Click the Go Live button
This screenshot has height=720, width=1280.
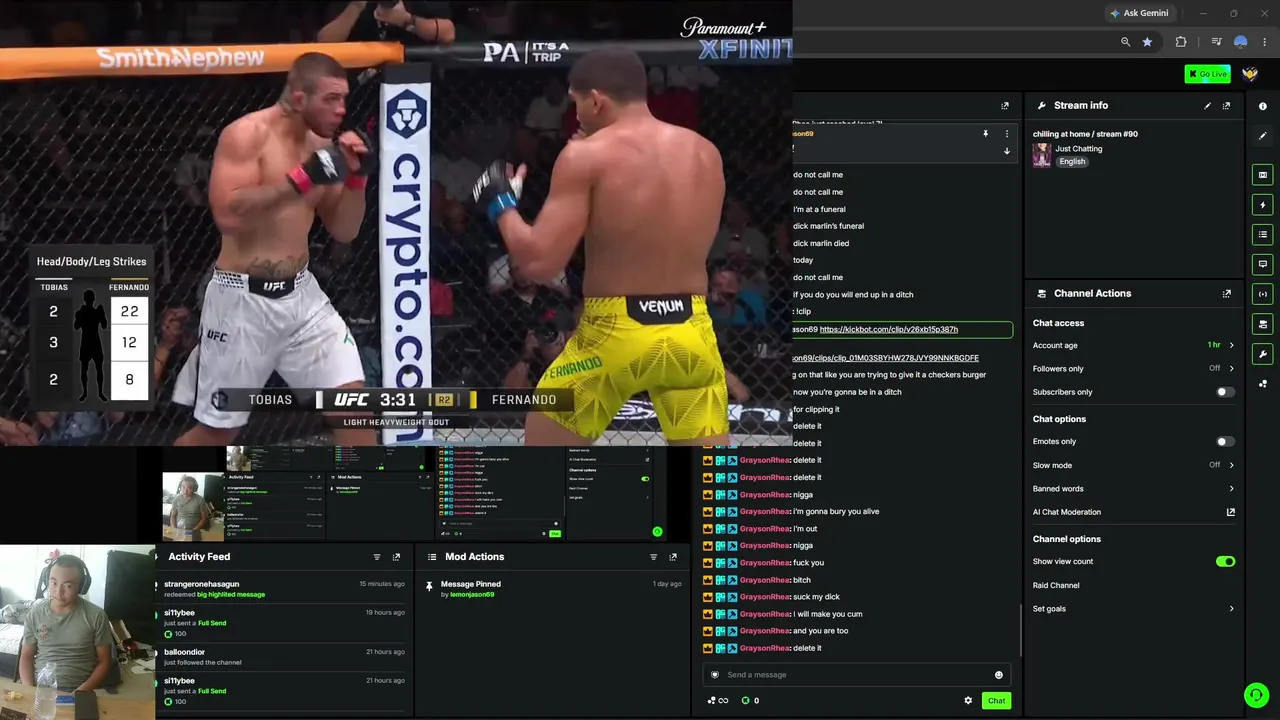1207,74
